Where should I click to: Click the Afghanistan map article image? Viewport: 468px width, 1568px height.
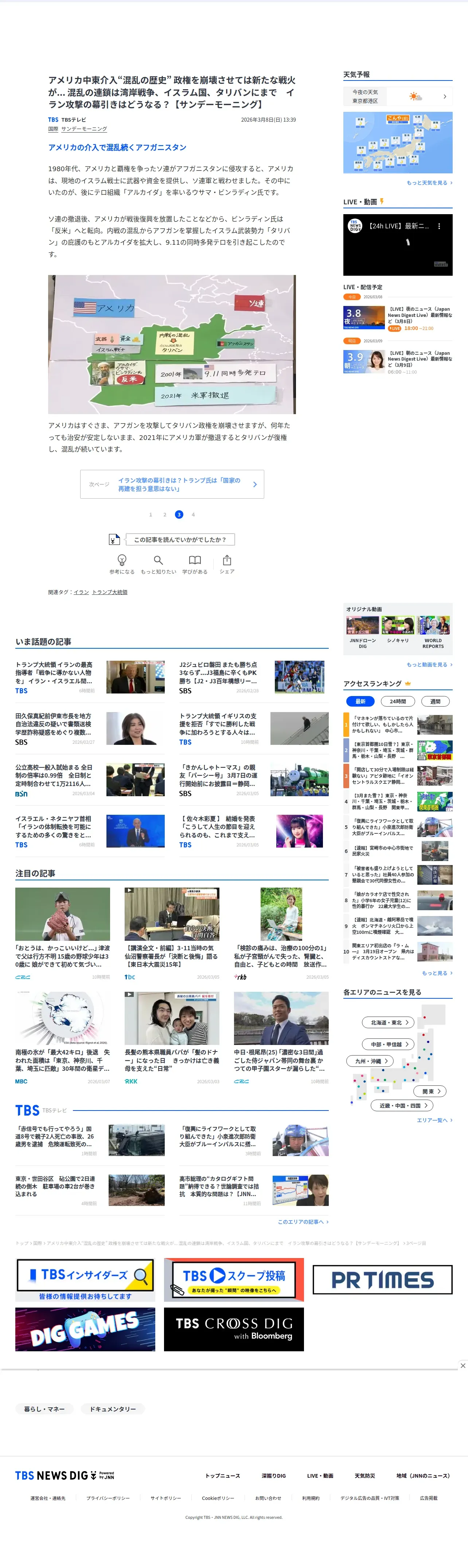tap(172, 345)
